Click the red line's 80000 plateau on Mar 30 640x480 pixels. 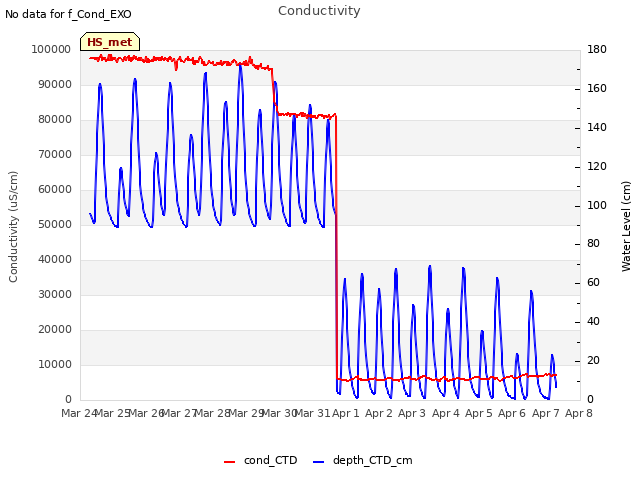(306, 116)
